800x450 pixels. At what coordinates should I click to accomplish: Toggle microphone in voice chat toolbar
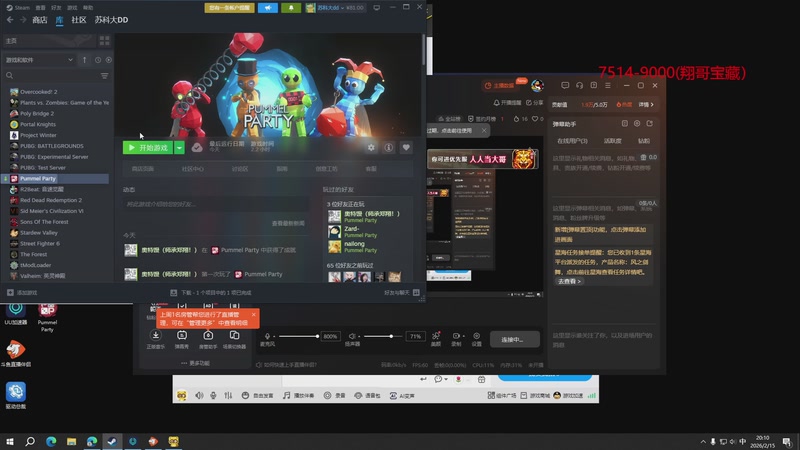pyautogui.click(x=213, y=395)
